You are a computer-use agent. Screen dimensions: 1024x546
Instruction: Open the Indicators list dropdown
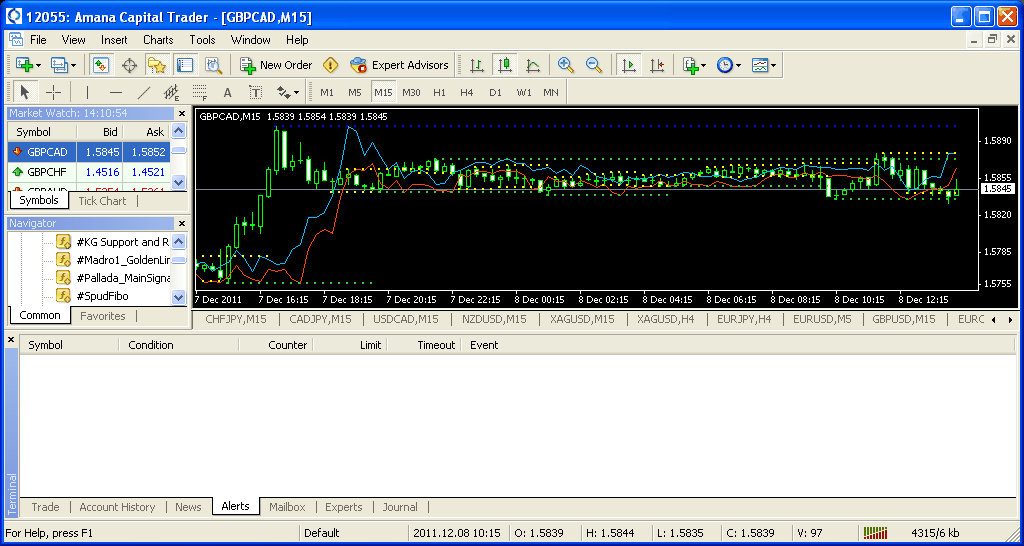694,65
